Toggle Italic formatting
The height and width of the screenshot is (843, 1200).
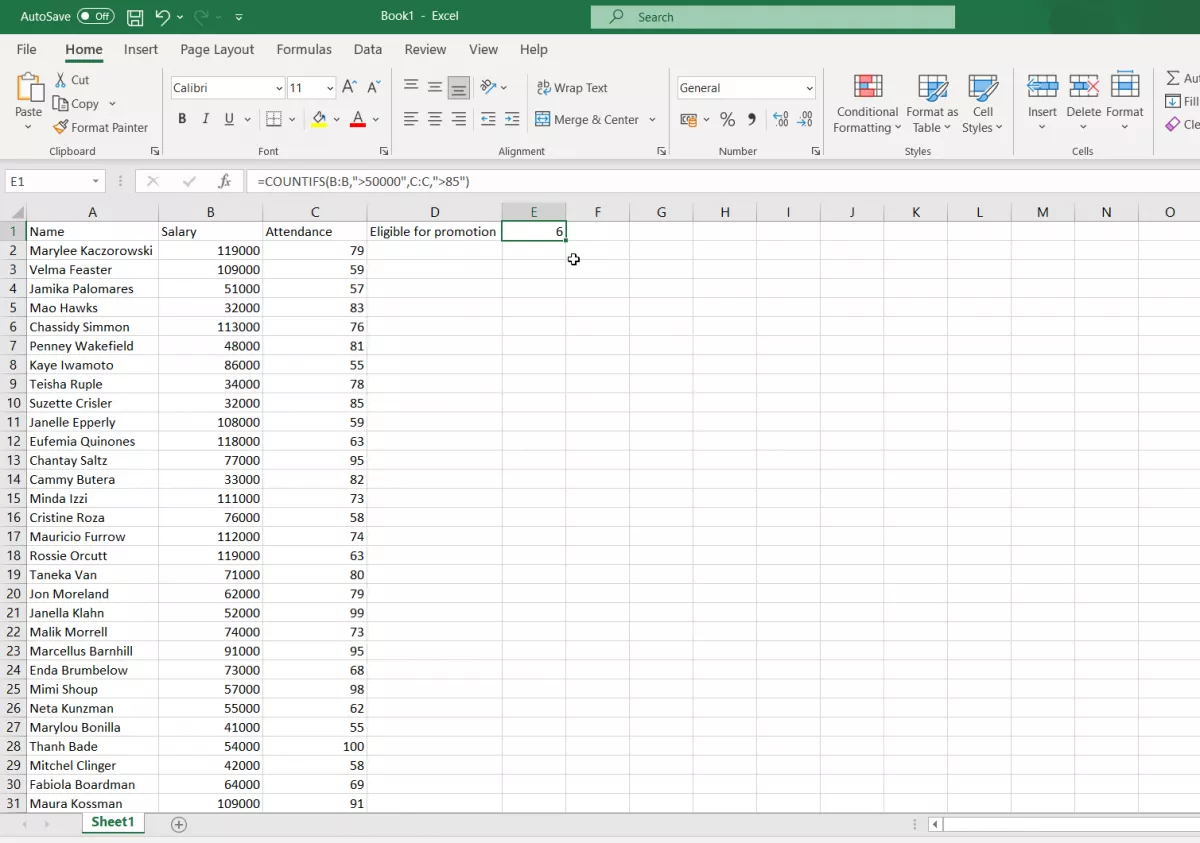point(206,119)
